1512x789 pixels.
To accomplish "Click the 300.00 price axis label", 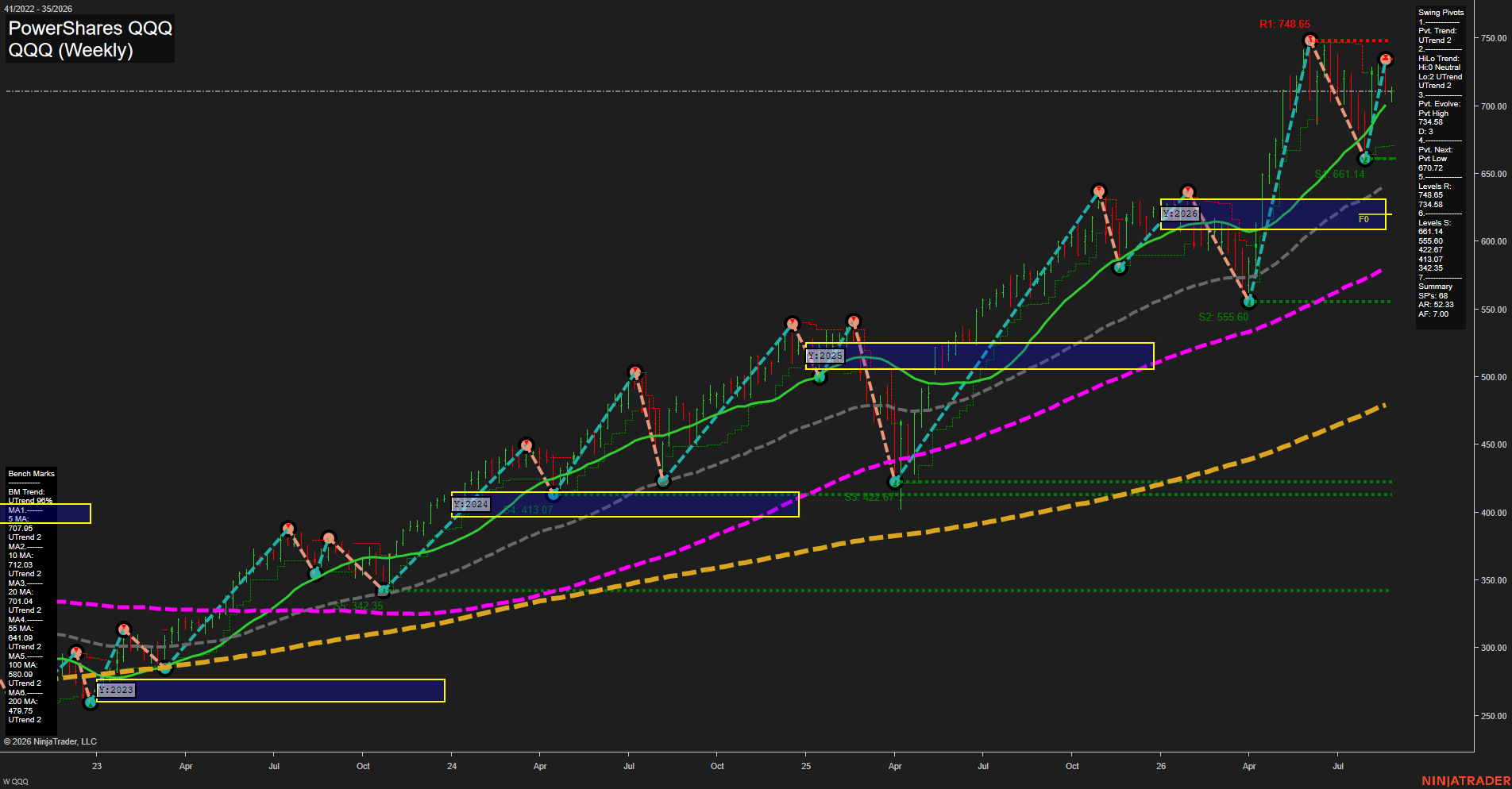I will click(1493, 648).
